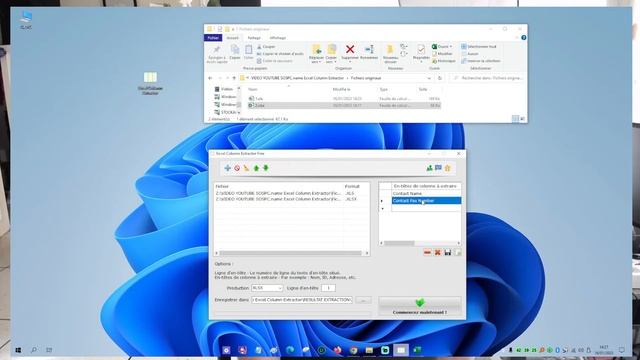Click Sélectionner tout in Explorer ribbon
The width and height of the screenshot is (640, 360).
[479, 47]
